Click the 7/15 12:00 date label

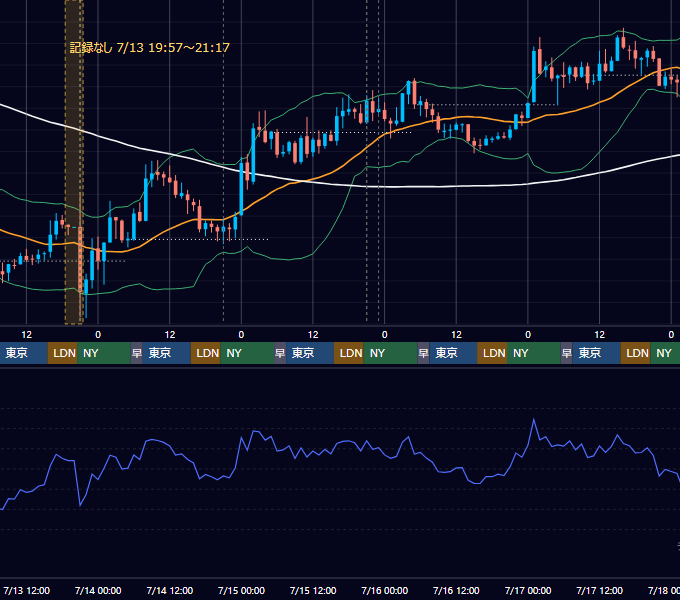[x=313, y=590]
